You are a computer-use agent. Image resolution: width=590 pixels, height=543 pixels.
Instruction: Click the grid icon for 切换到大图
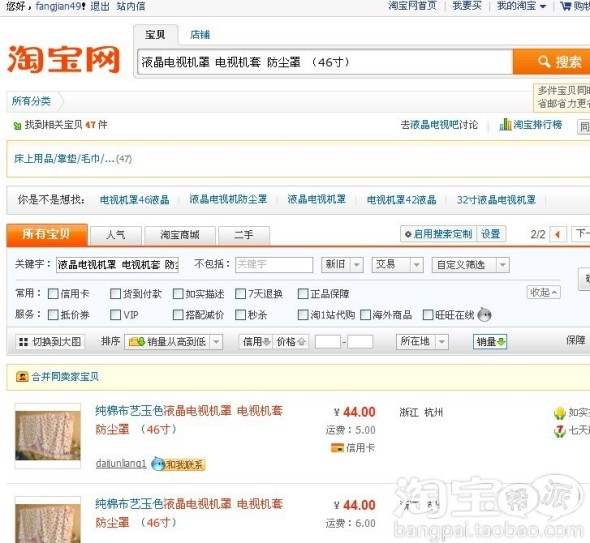click(23, 342)
